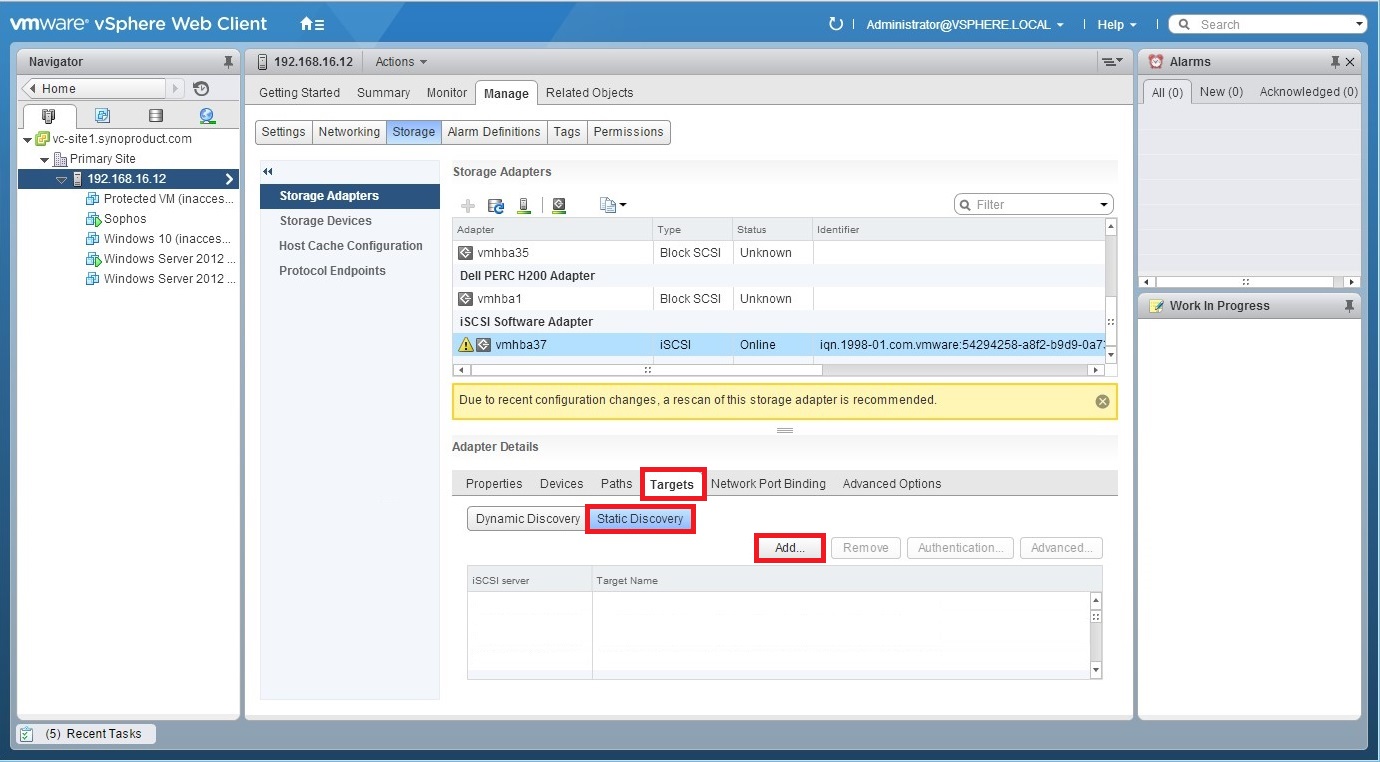
Task: Switch to the Targets tab
Action: click(x=672, y=483)
